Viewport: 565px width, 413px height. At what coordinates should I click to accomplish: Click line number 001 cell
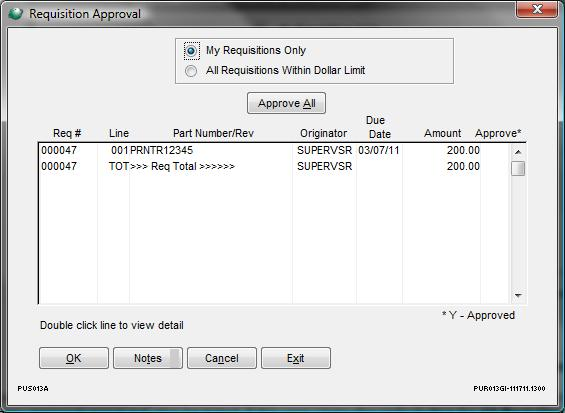120,150
